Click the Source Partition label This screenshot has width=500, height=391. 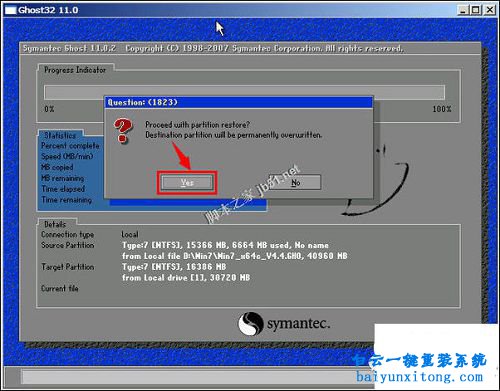point(68,245)
